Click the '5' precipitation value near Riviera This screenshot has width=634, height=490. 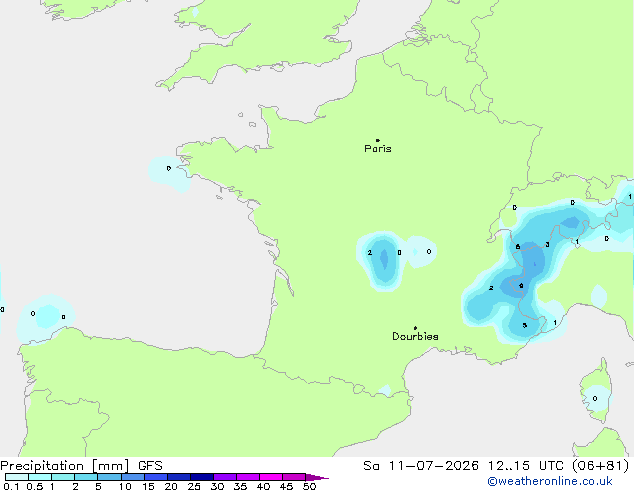(x=524, y=325)
